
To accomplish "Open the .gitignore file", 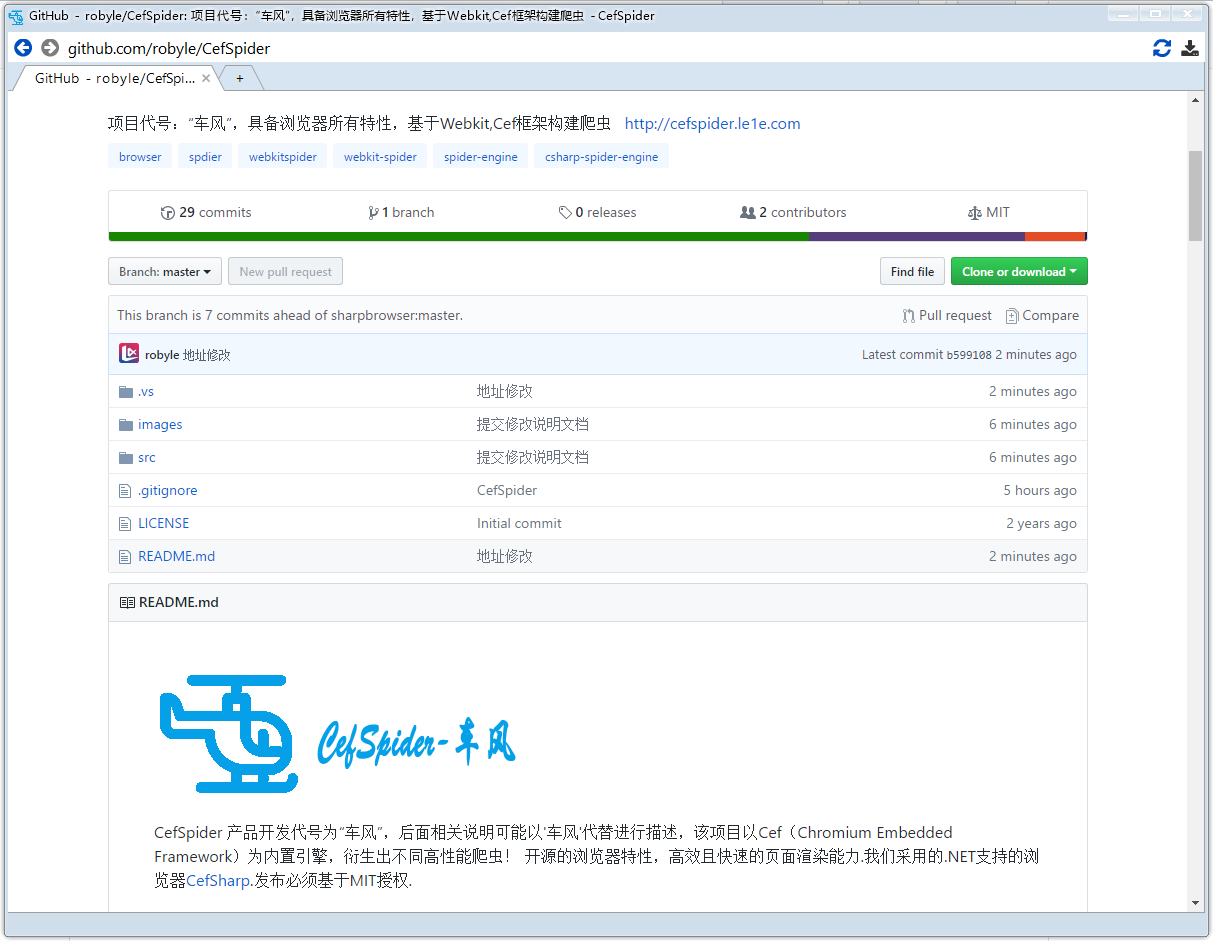I will pyautogui.click(x=168, y=490).
